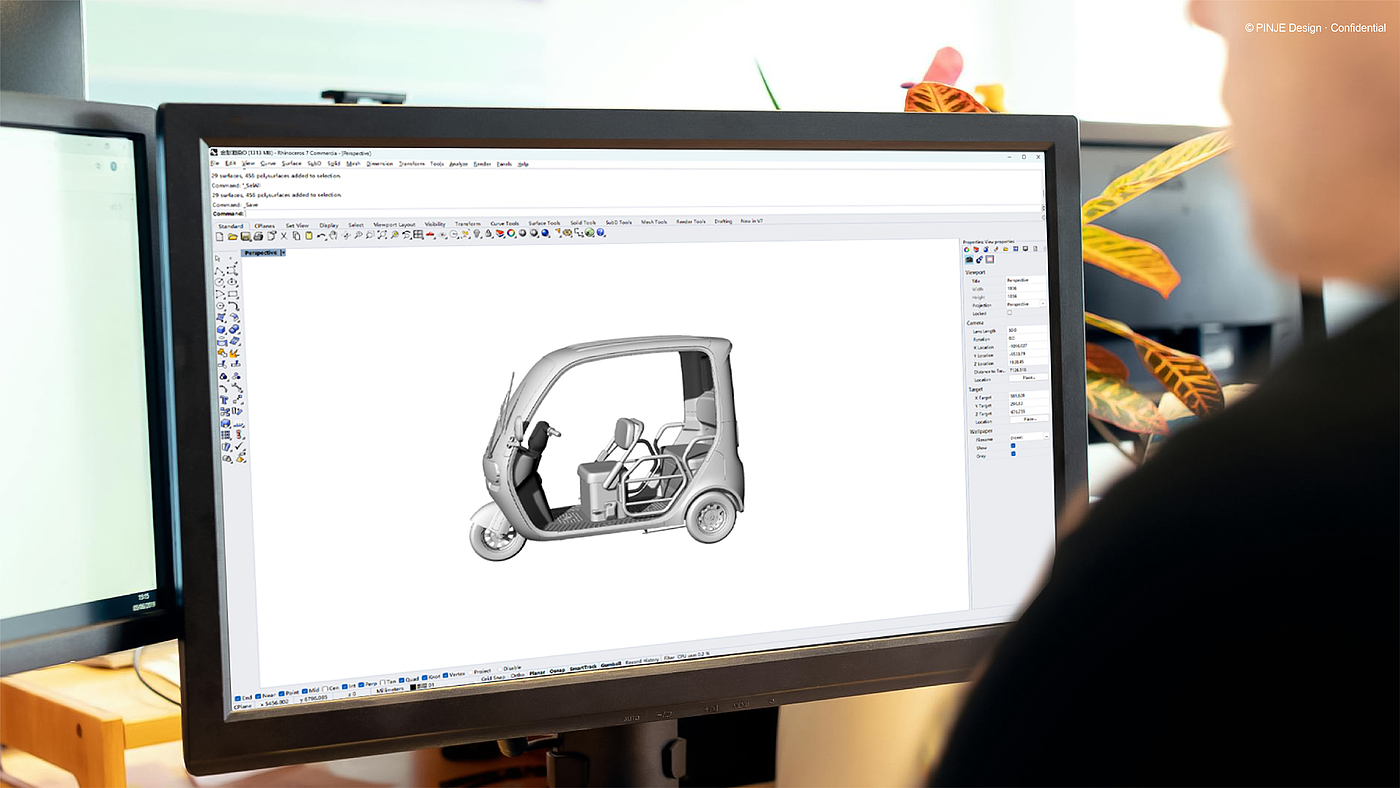The image size is (1400, 788).
Task: Open the File menu
Action: click(215, 163)
